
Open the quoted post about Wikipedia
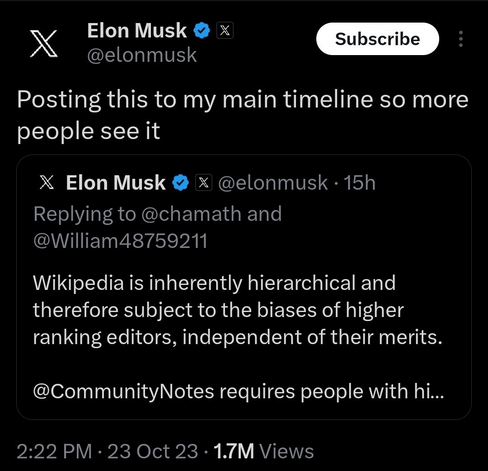click(x=244, y=287)
